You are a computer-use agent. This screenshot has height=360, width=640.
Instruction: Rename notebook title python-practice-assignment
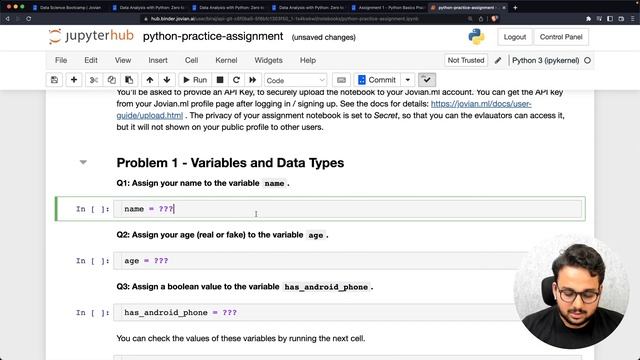coord(213,36)
